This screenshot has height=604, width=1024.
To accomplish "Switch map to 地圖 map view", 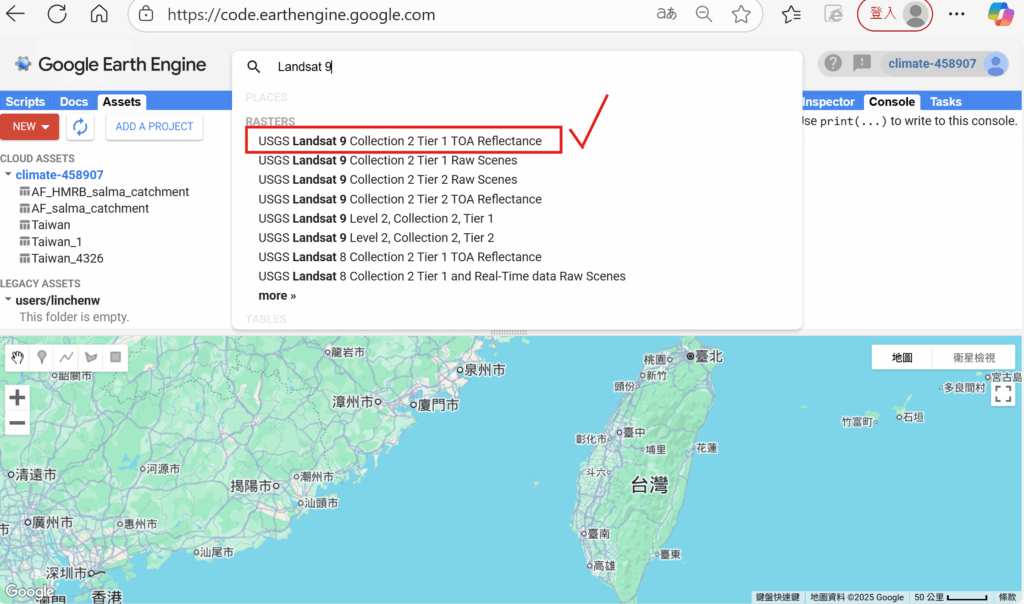I will point(902,357).
